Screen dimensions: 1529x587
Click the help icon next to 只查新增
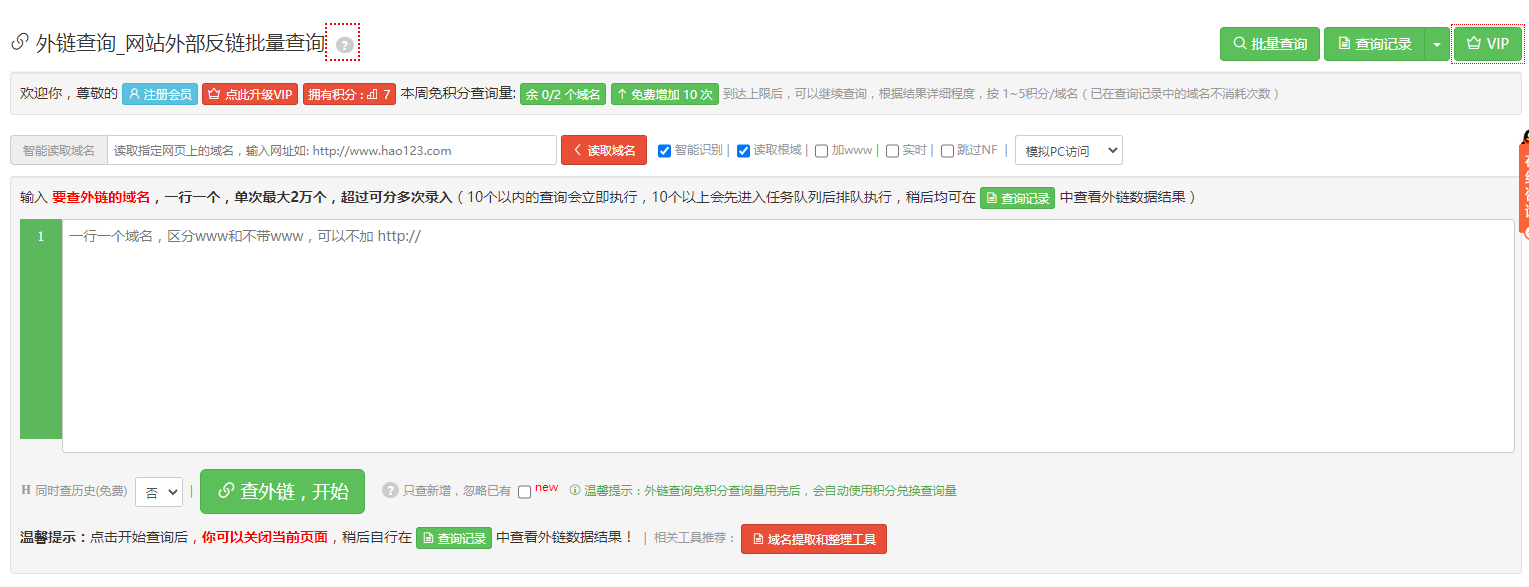(390, 490)
